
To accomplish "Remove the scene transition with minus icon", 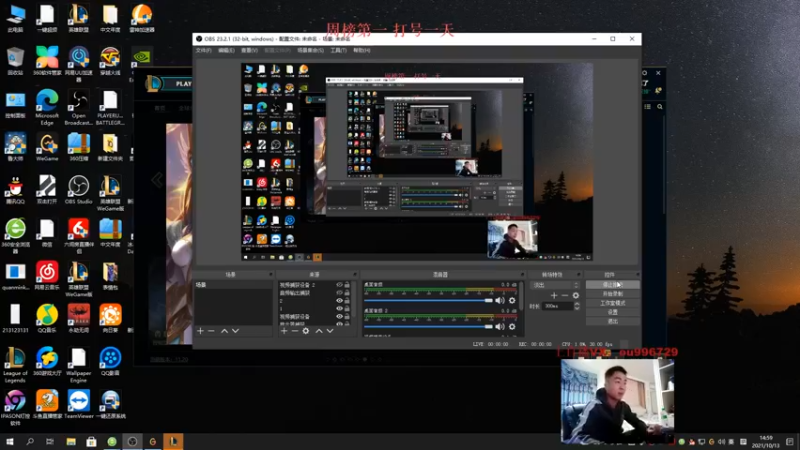I will (565, 295).
